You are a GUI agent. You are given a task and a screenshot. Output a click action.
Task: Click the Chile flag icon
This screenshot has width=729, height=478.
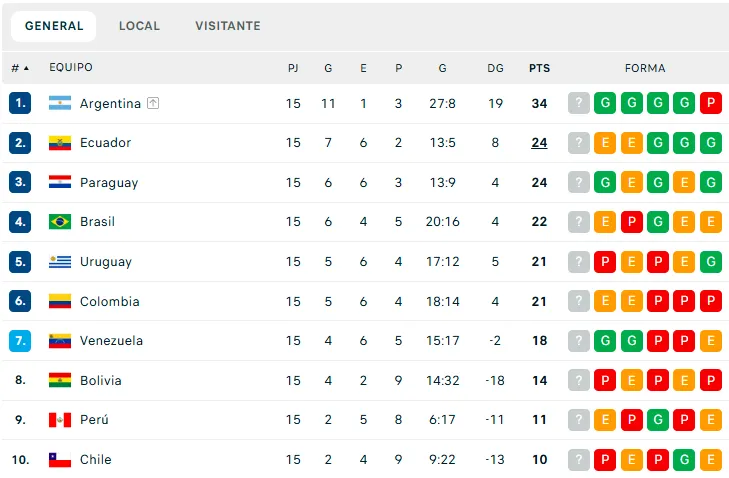60,460
